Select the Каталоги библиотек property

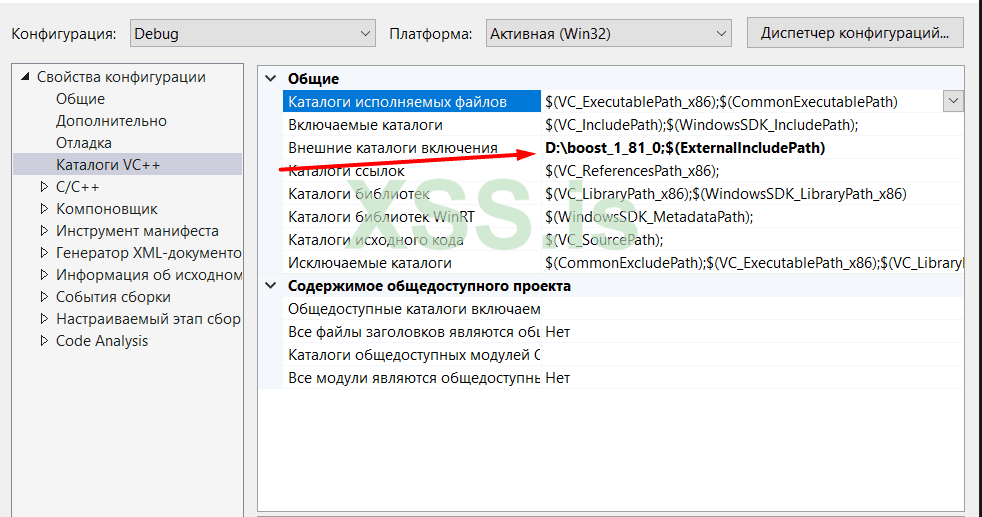click(411, 194)
